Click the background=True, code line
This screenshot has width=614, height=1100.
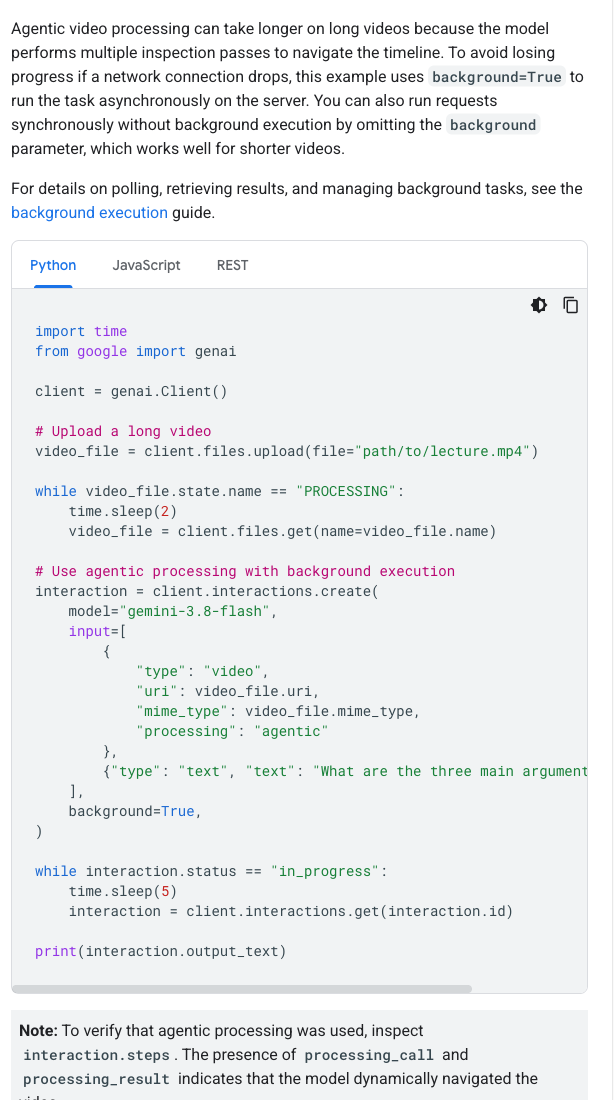pos(135,812)
